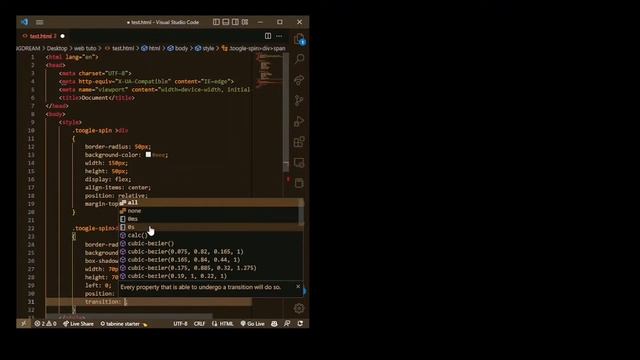Open the Remote Explorer view

coord(299,162)
